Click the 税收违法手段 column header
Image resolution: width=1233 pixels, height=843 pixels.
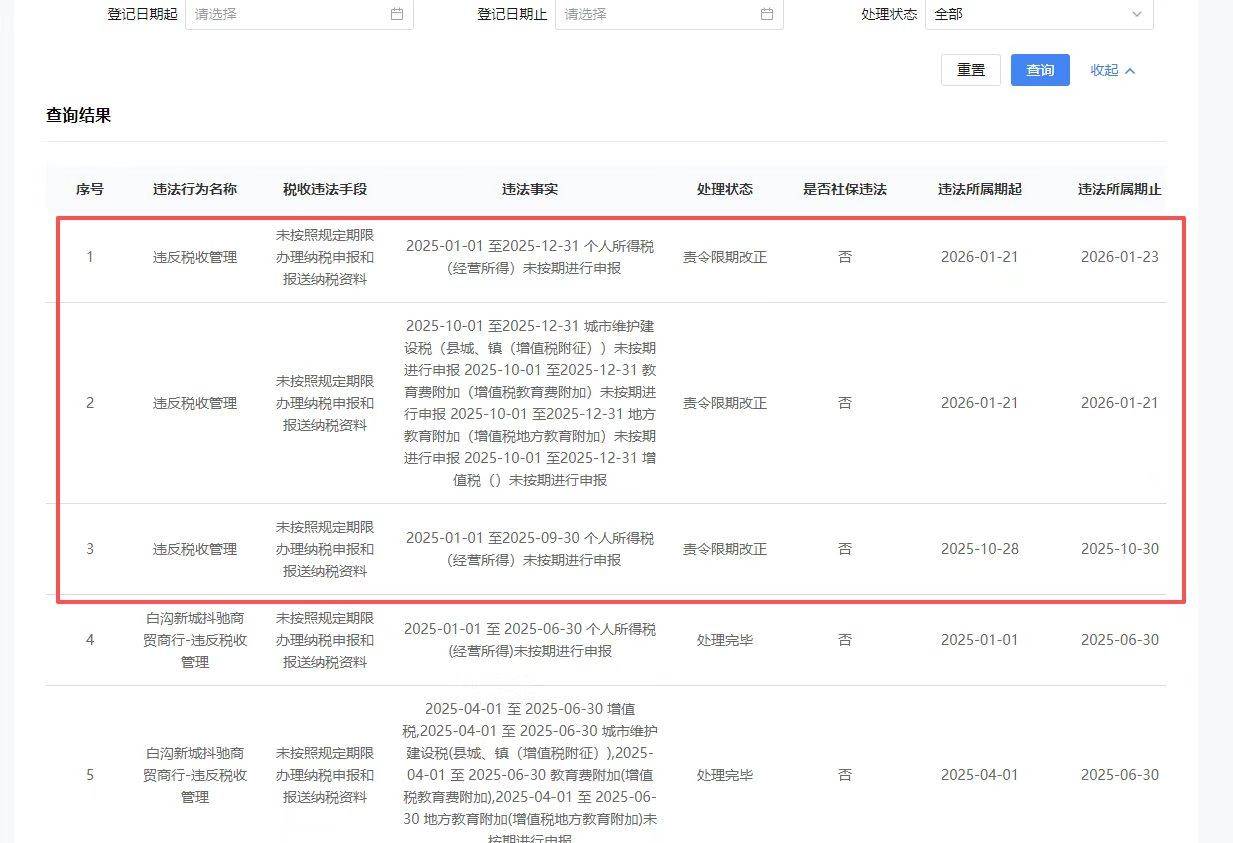(x=325, y=189)
